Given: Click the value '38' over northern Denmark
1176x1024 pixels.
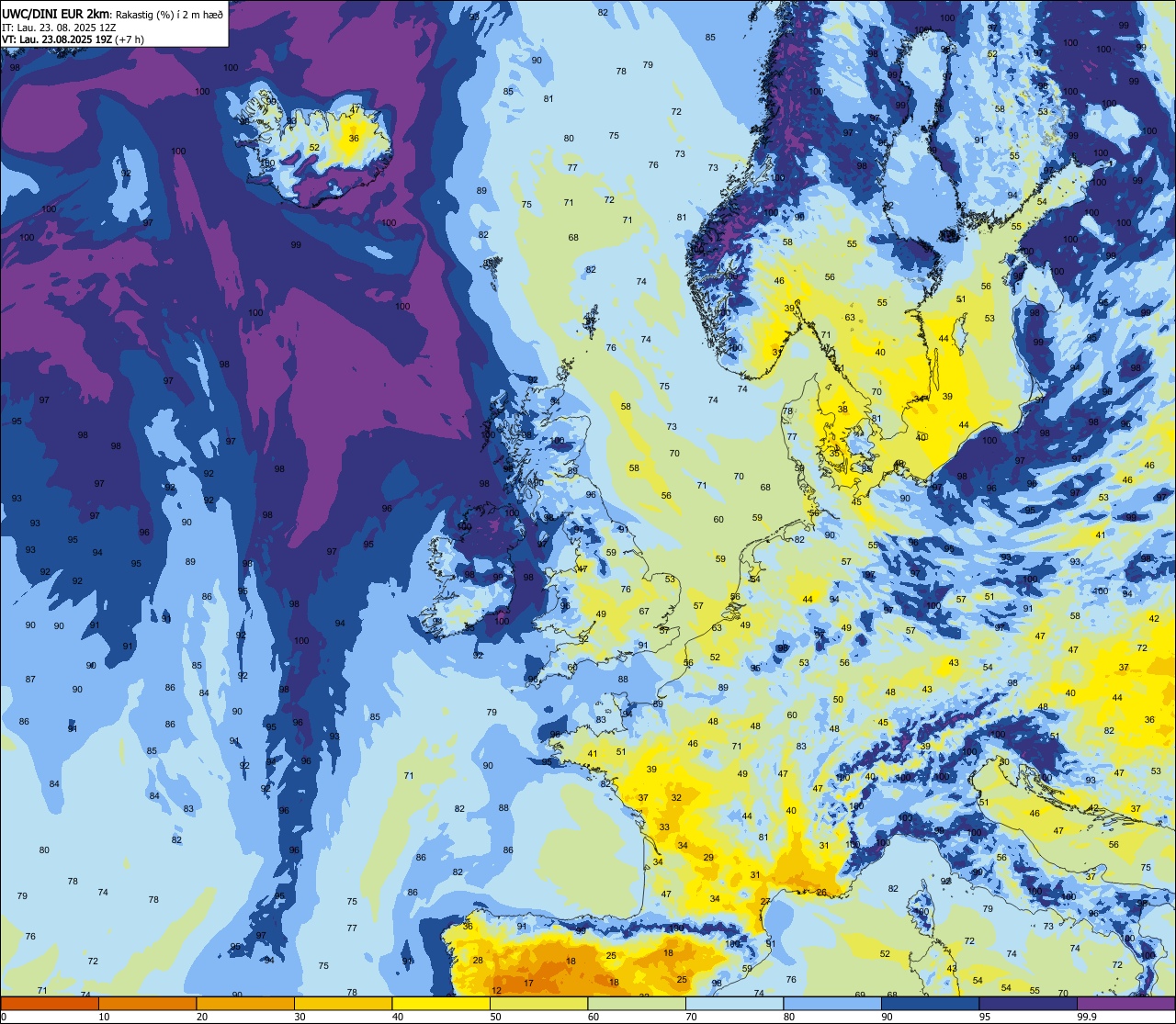Looking at the screenshot, I should click(842, 410).
